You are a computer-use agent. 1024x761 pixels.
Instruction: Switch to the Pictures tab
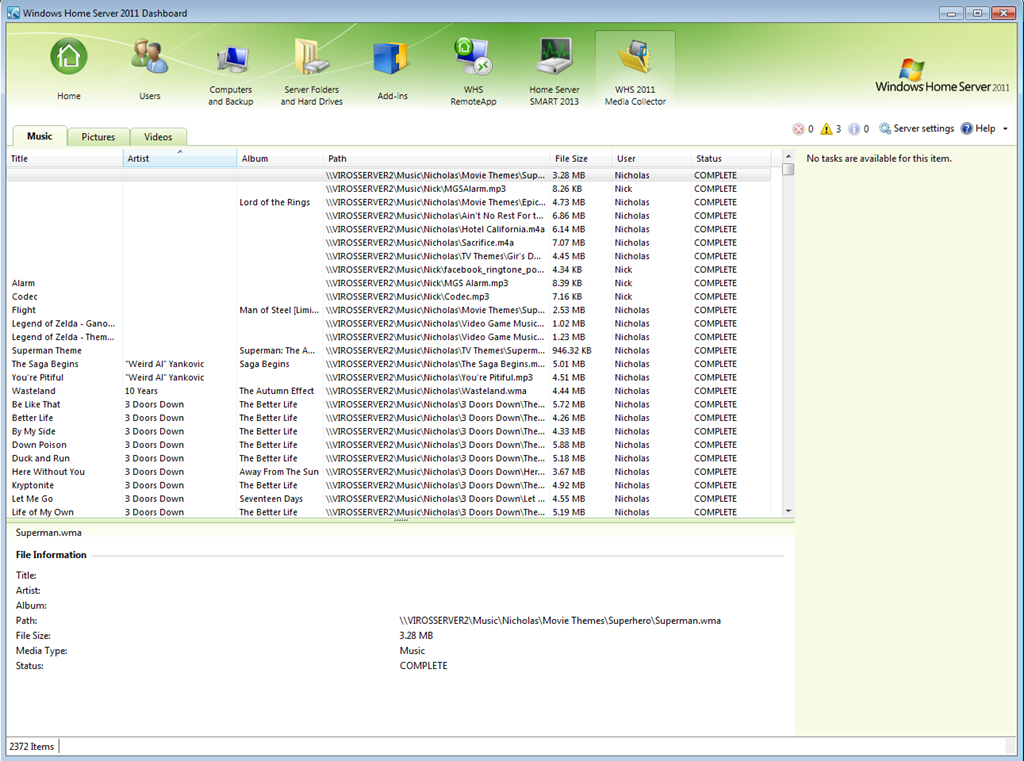pos(99,137)
